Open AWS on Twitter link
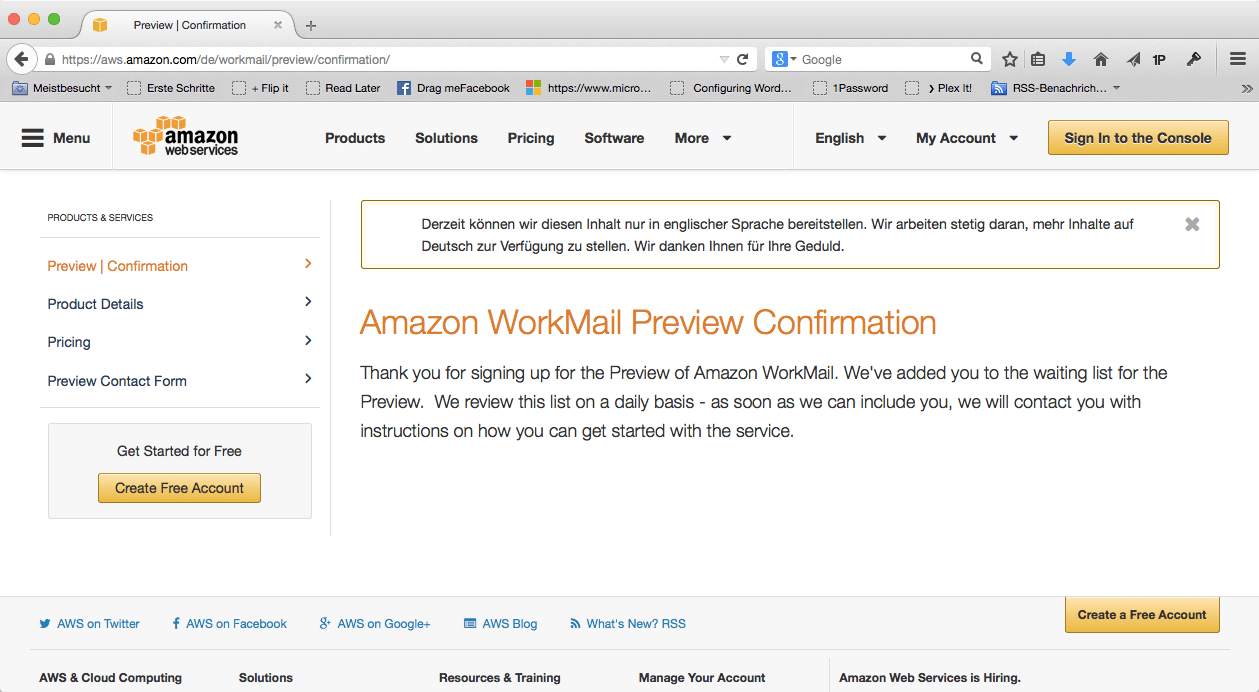The width and height of the screenshot is (1259, 692). (90, 623)
